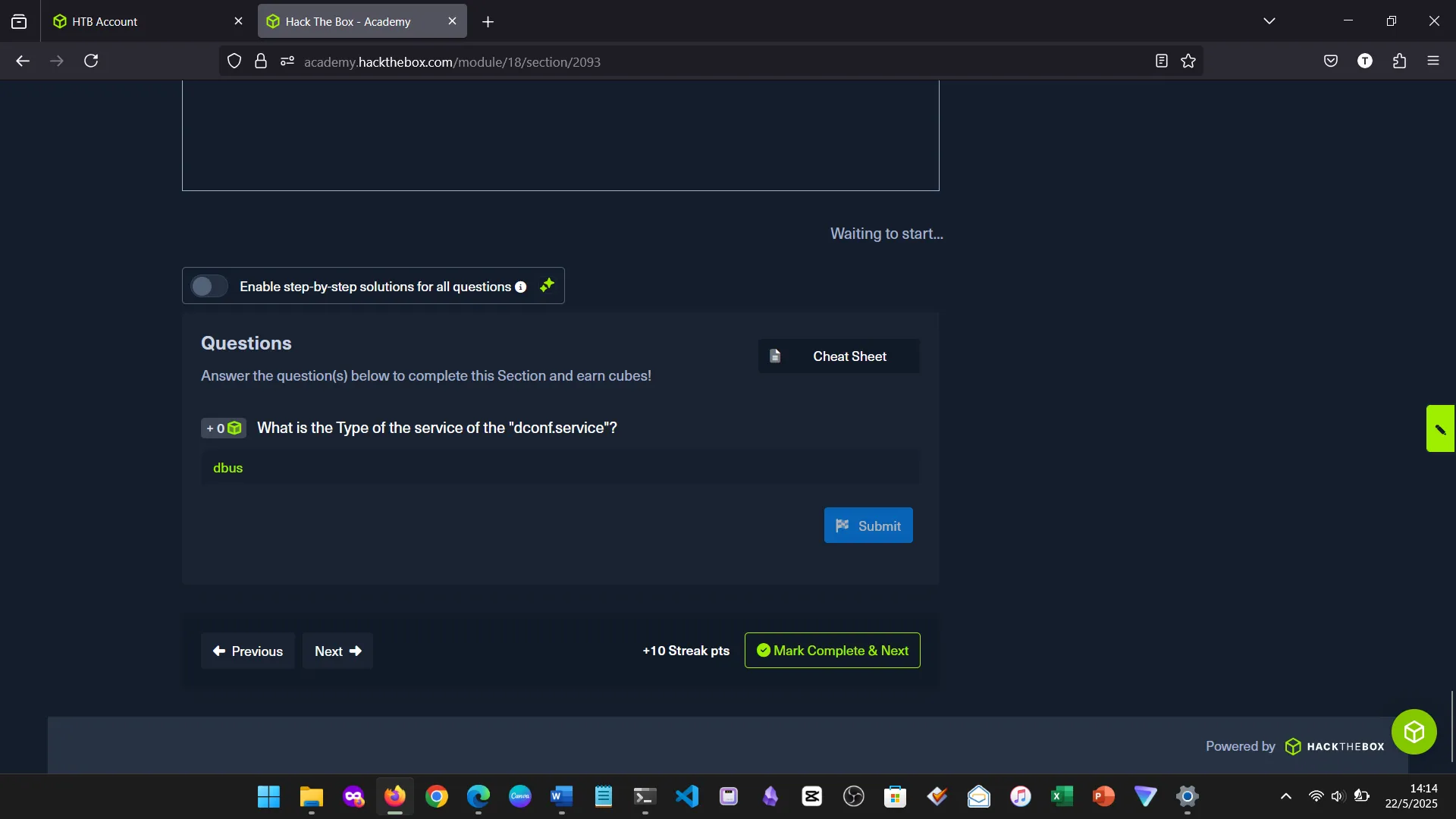The width and height of the screenshot is (1456, 819).
Task: Open the Cheat Sheet document
Action: pyautogui.click(x=838, y=356)
